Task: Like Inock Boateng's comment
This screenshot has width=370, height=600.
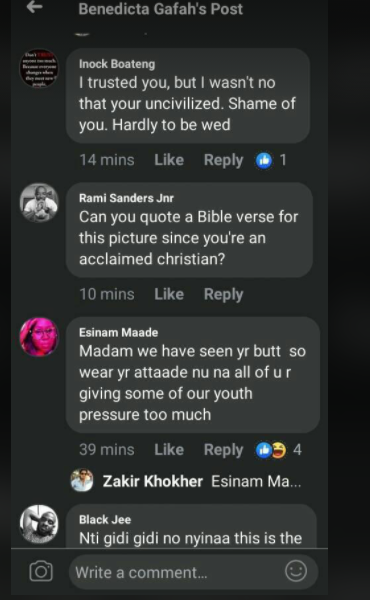Action: click(x=169, y=160)
